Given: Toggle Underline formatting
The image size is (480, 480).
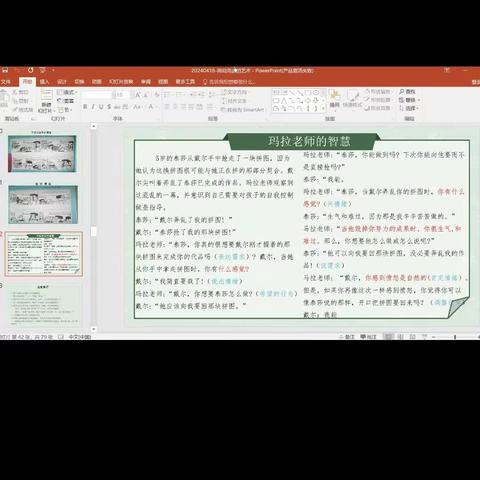Looking at the screenshot, I should (x=101, y=107).
